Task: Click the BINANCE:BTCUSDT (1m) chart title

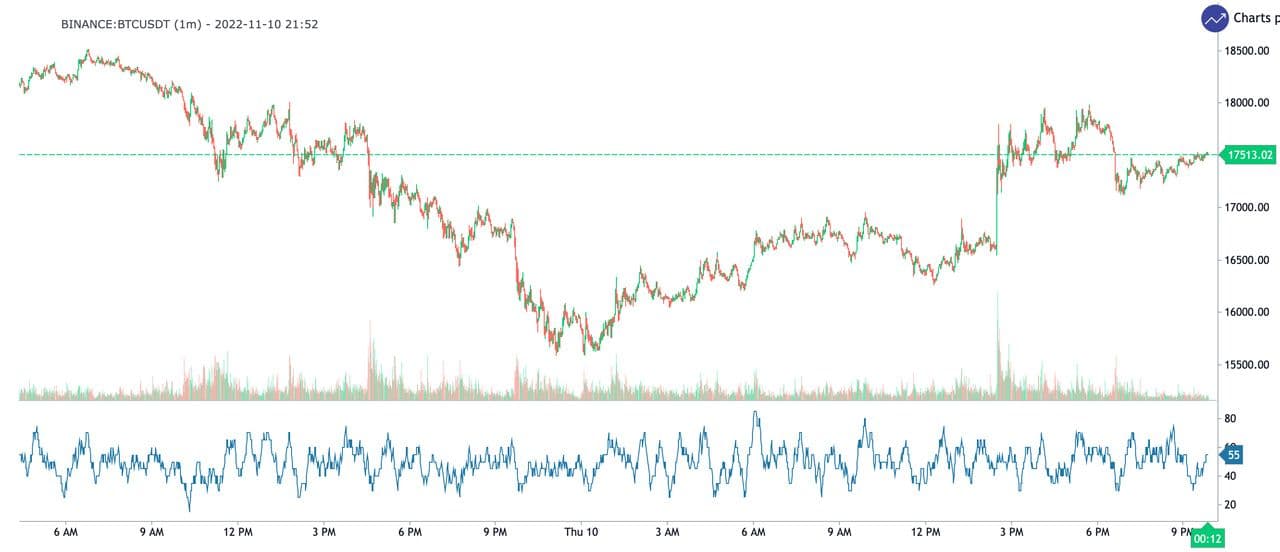Action: point(189,24)
